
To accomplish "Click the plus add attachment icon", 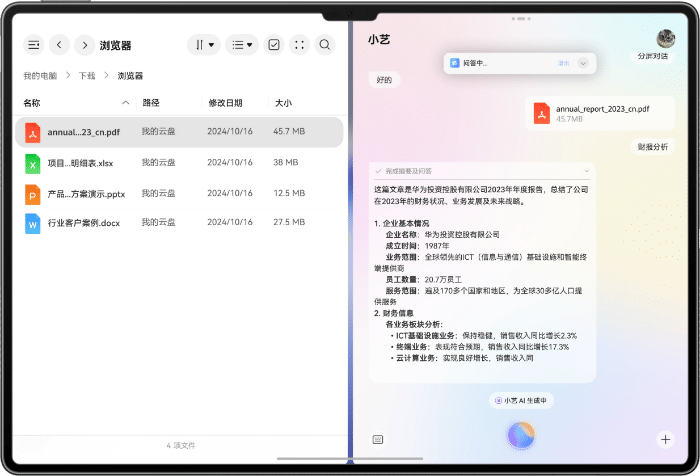I will click(x=665, y=439).
